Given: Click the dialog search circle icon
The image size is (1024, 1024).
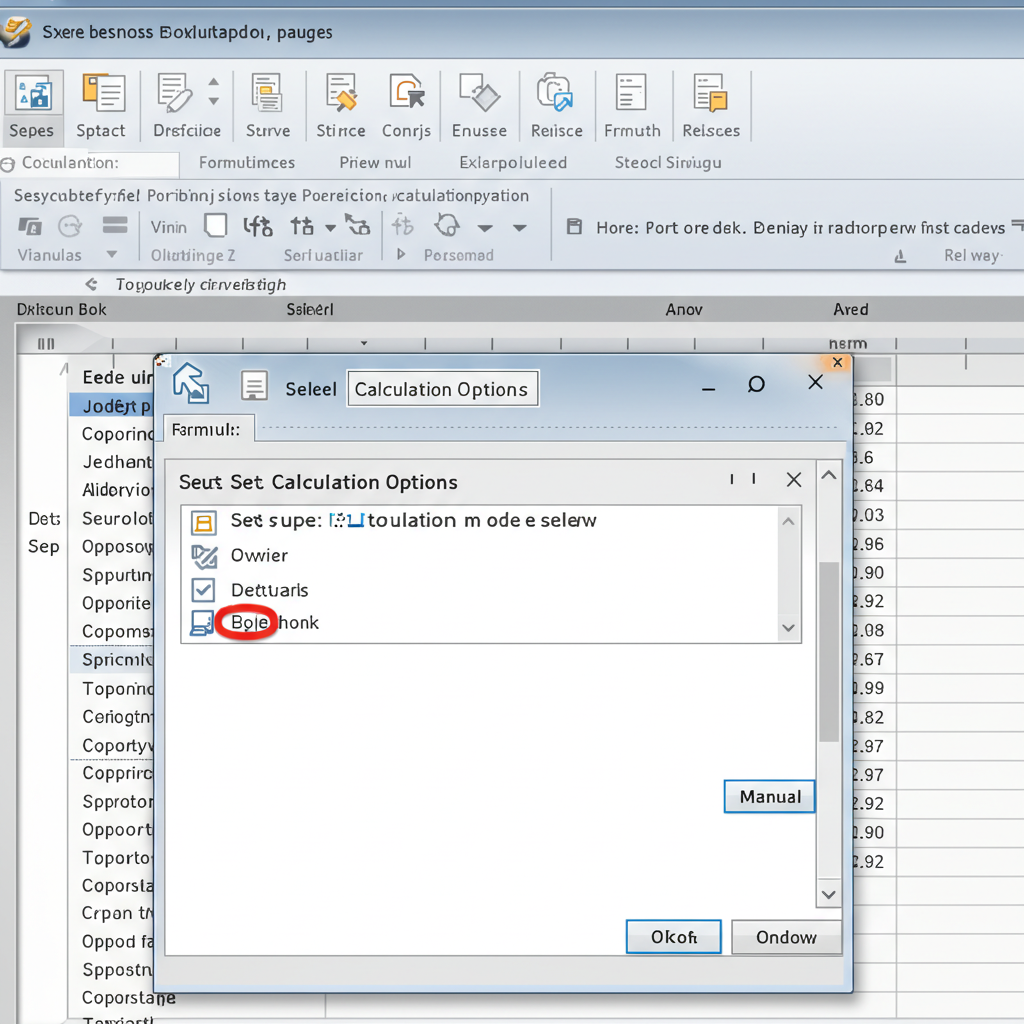Looking at the screenshot, I should coord(756,384).
